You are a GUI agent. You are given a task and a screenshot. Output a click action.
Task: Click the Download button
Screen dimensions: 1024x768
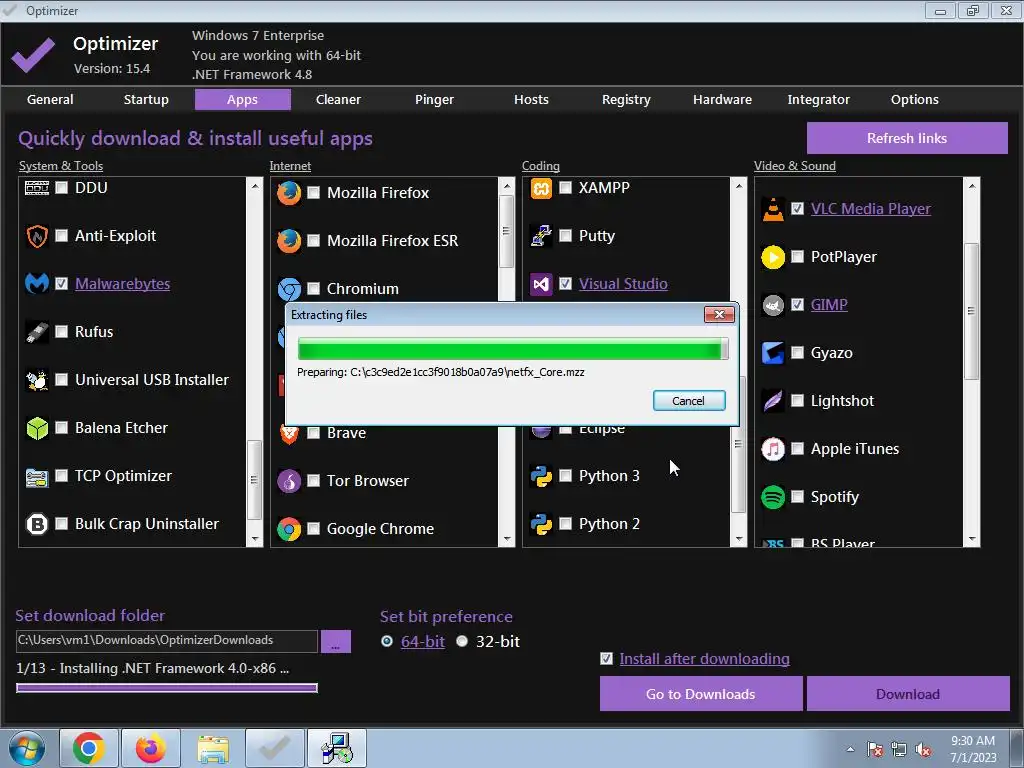point(908,694)
